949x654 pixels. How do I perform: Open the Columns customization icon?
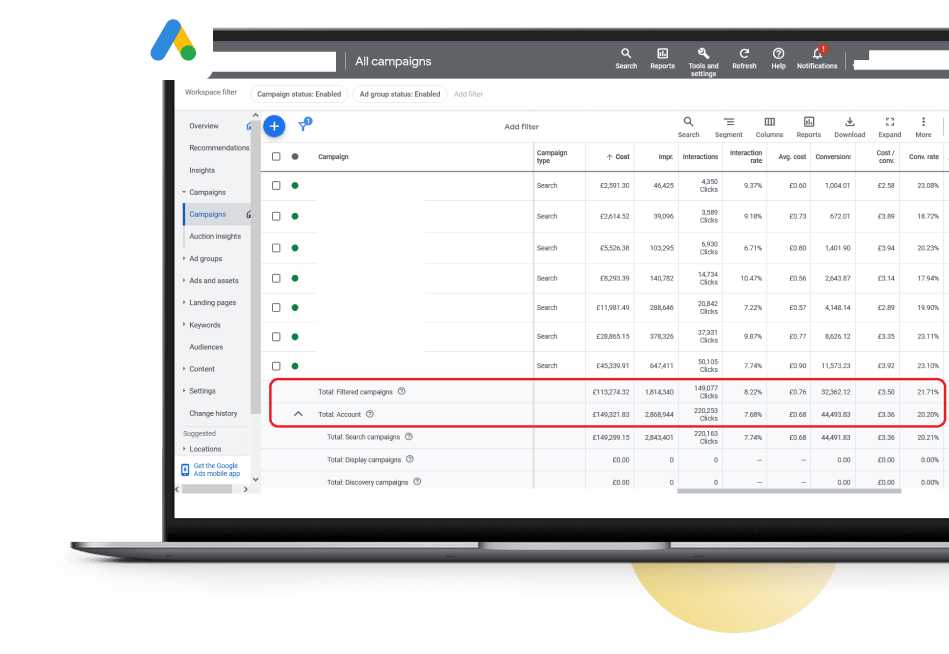coord(768,124)
